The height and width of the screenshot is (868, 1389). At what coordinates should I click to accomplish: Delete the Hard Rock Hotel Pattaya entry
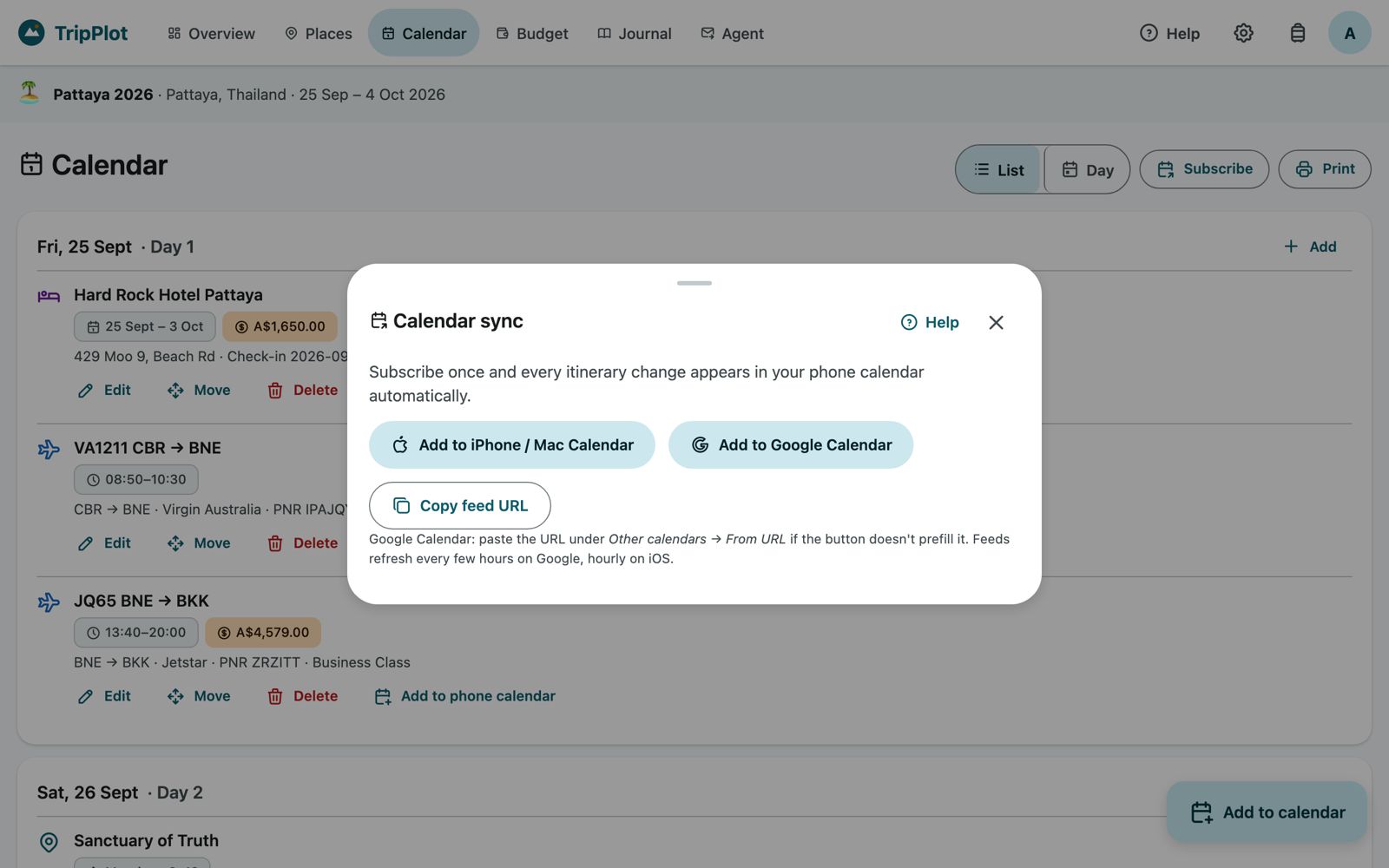coord(302,390)
